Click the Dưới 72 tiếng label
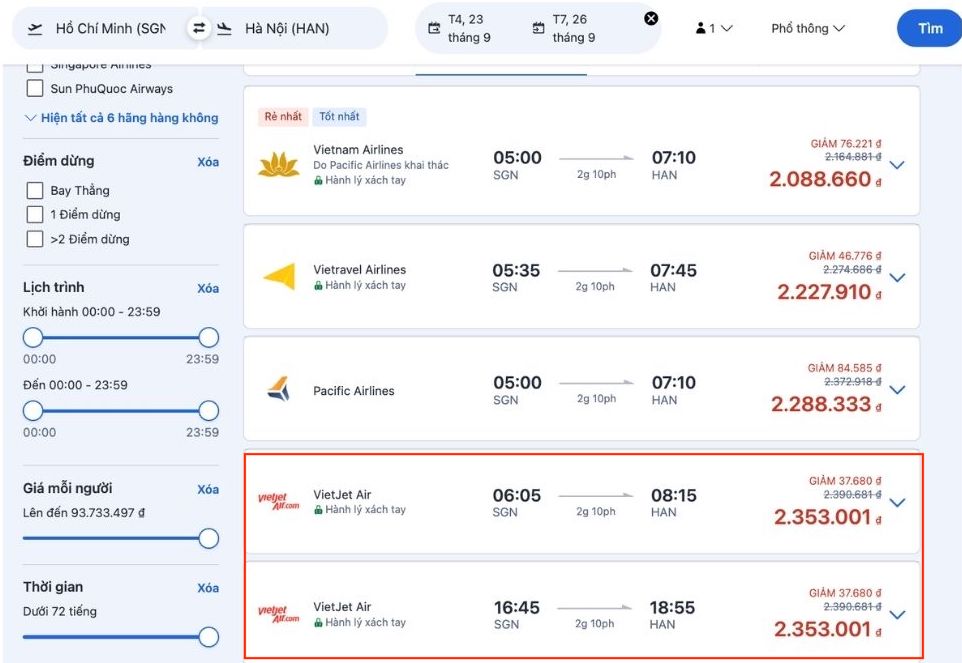 60,611
